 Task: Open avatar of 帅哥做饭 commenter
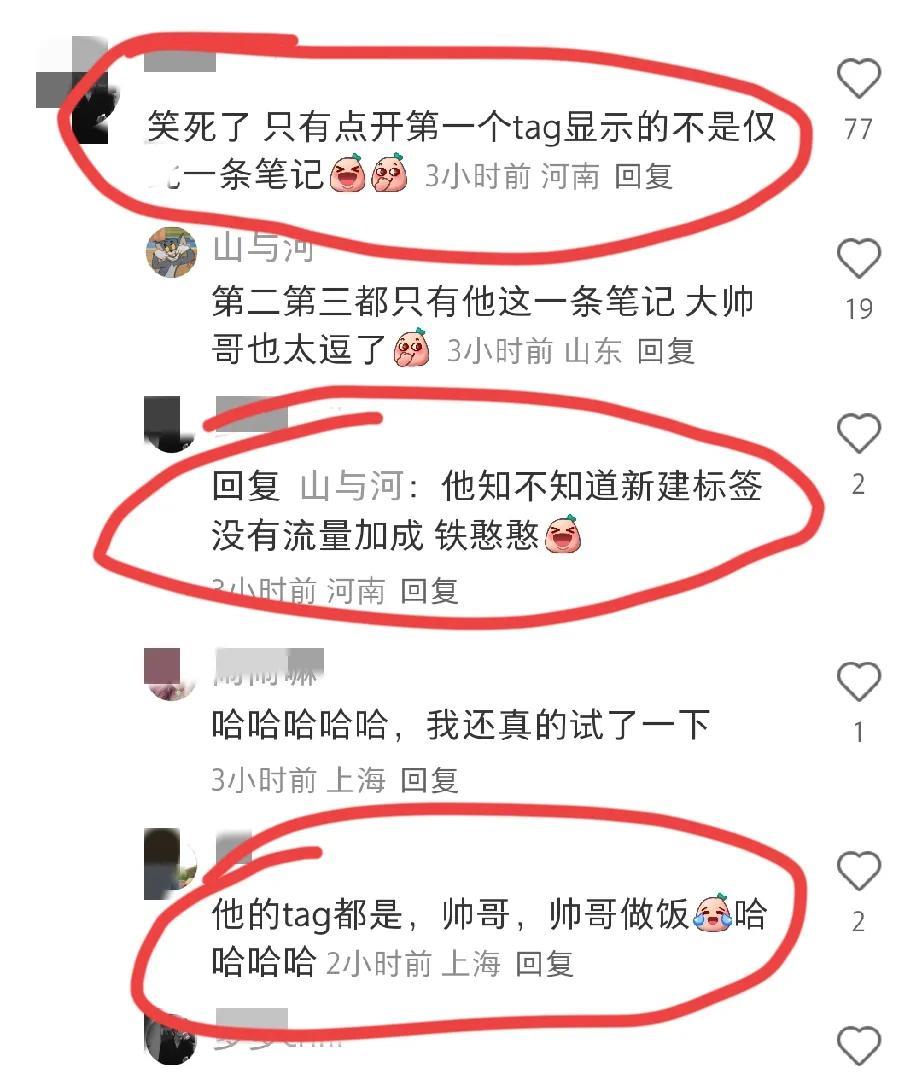point(171,864)
